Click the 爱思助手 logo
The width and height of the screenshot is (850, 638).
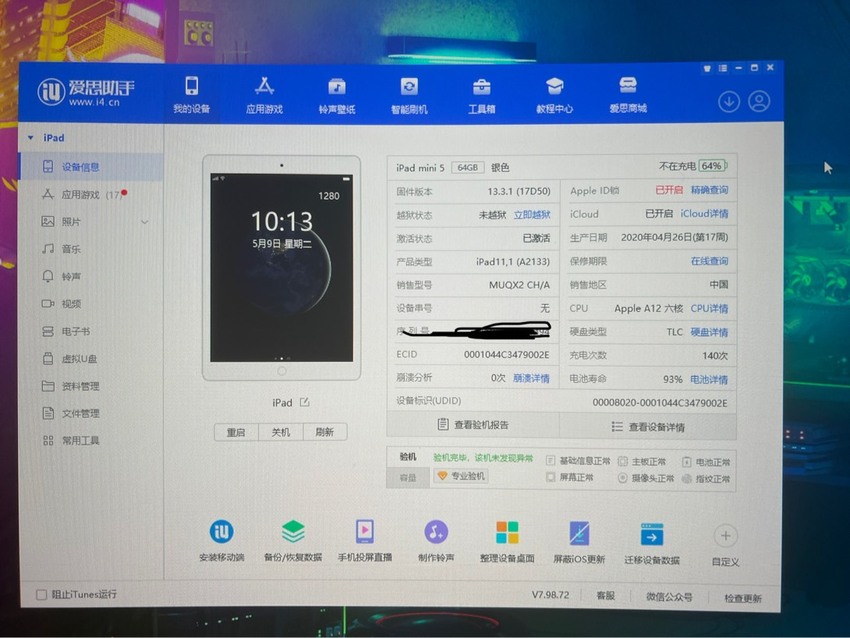click(86, 92)
